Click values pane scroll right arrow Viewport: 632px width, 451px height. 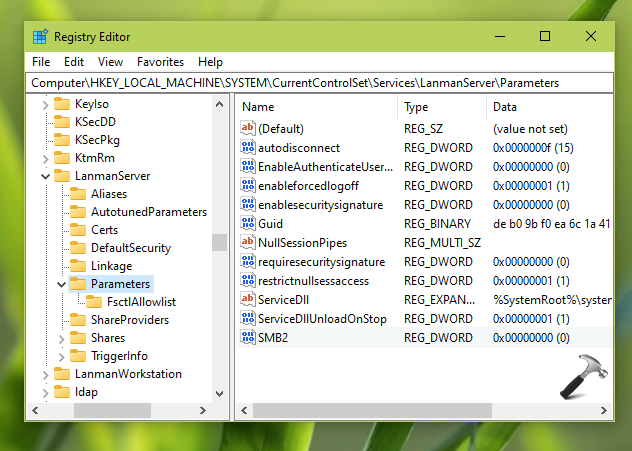603,410
